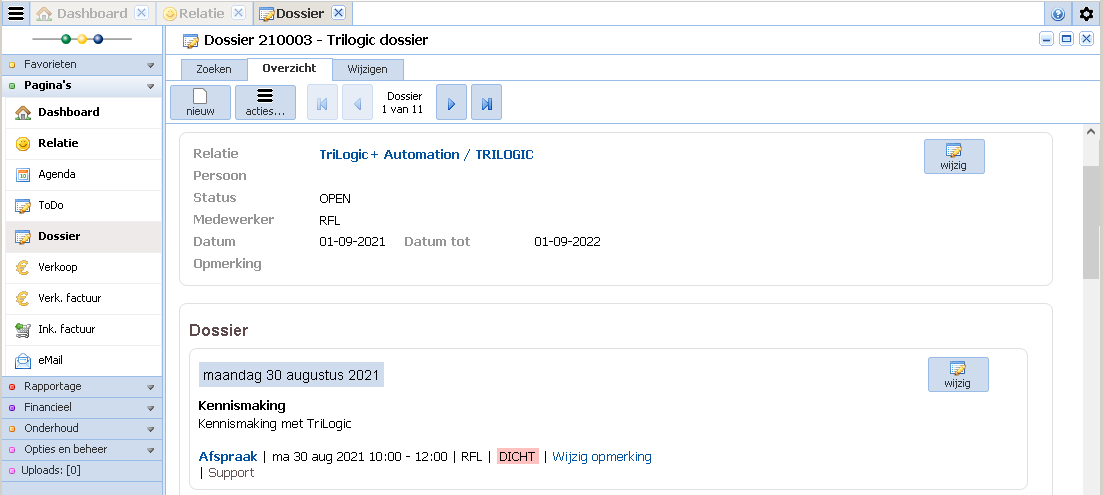Expand the Financieel section
1103x495 pixels.
point(80,408)
